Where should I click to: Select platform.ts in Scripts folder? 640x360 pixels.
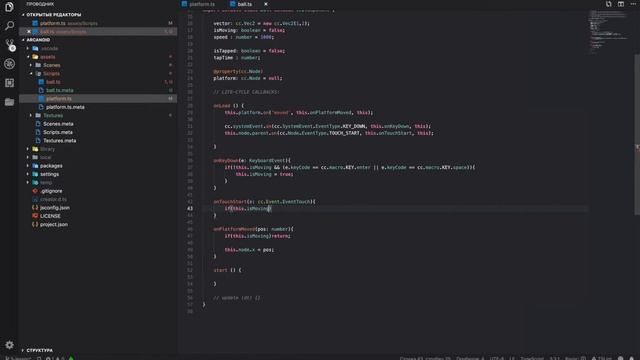tap(59, 99)
